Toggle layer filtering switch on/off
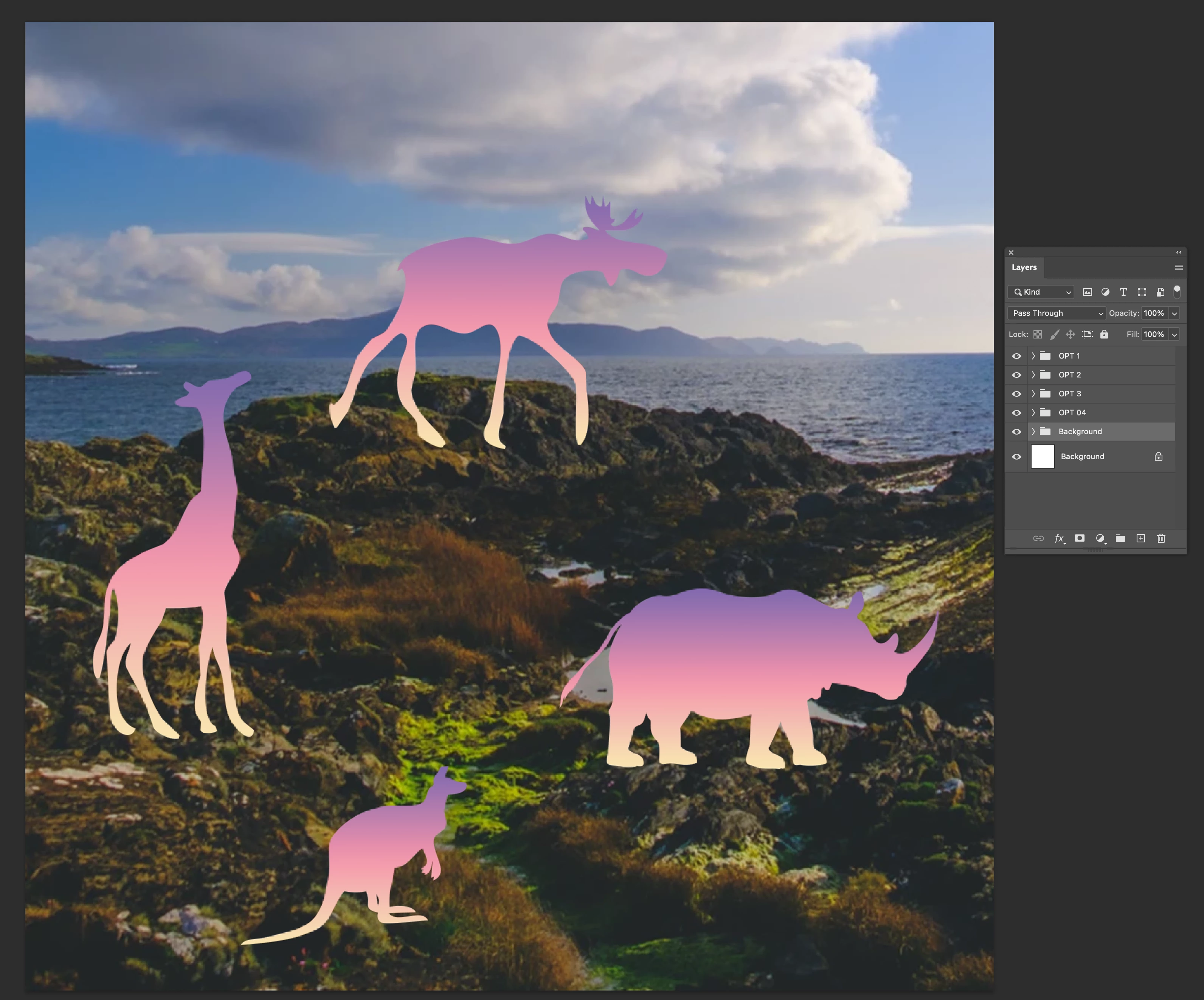Image resolution: width=1204 pixels, height=1000 pixels. point(1176,291)
